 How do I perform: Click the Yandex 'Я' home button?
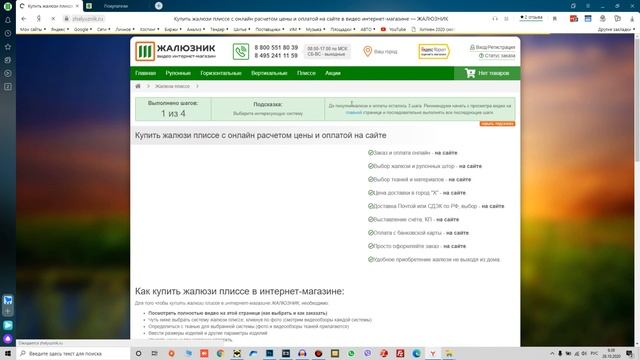[x=38, y=19]
